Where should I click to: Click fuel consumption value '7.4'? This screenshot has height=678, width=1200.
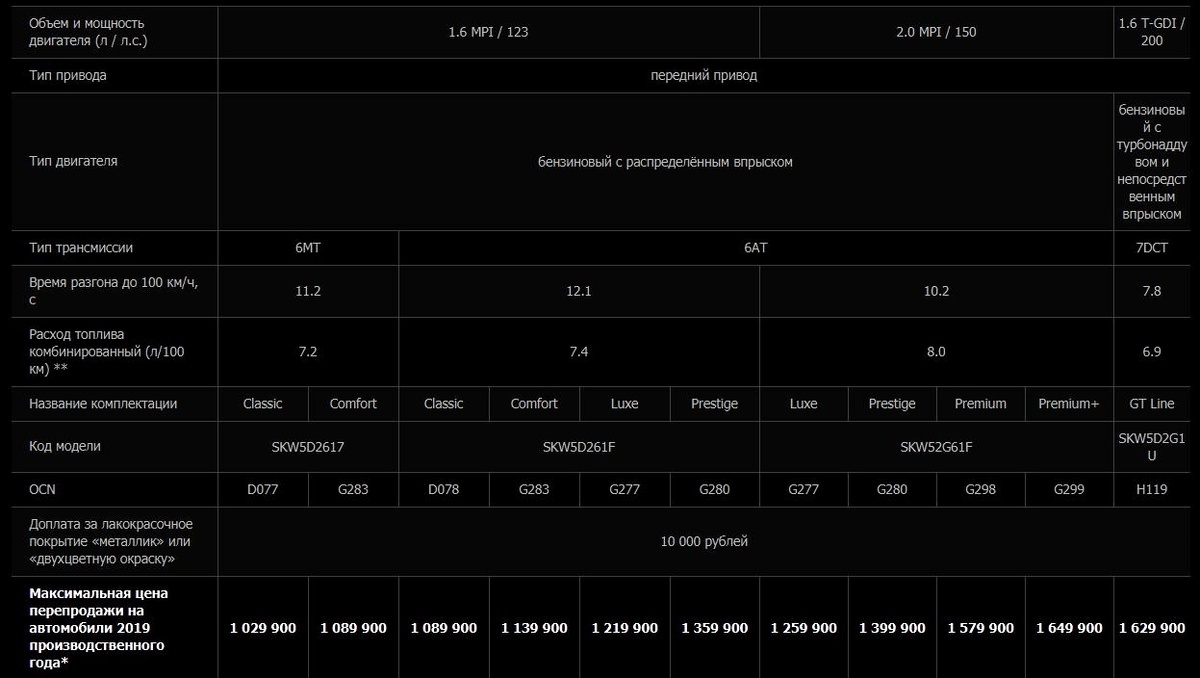tap(579, 352)
